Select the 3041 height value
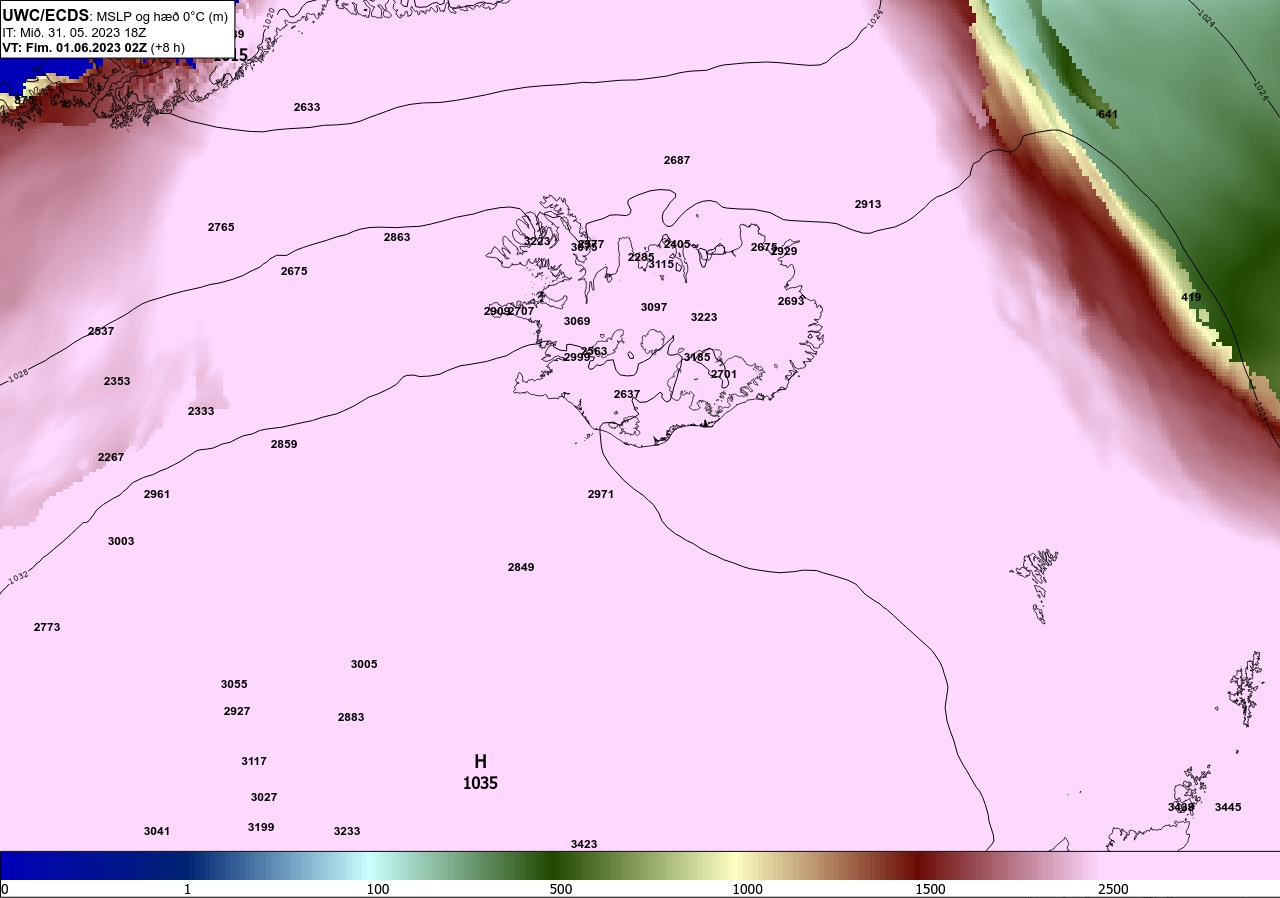Screen dimensions: 1280x898 [157, 831]
